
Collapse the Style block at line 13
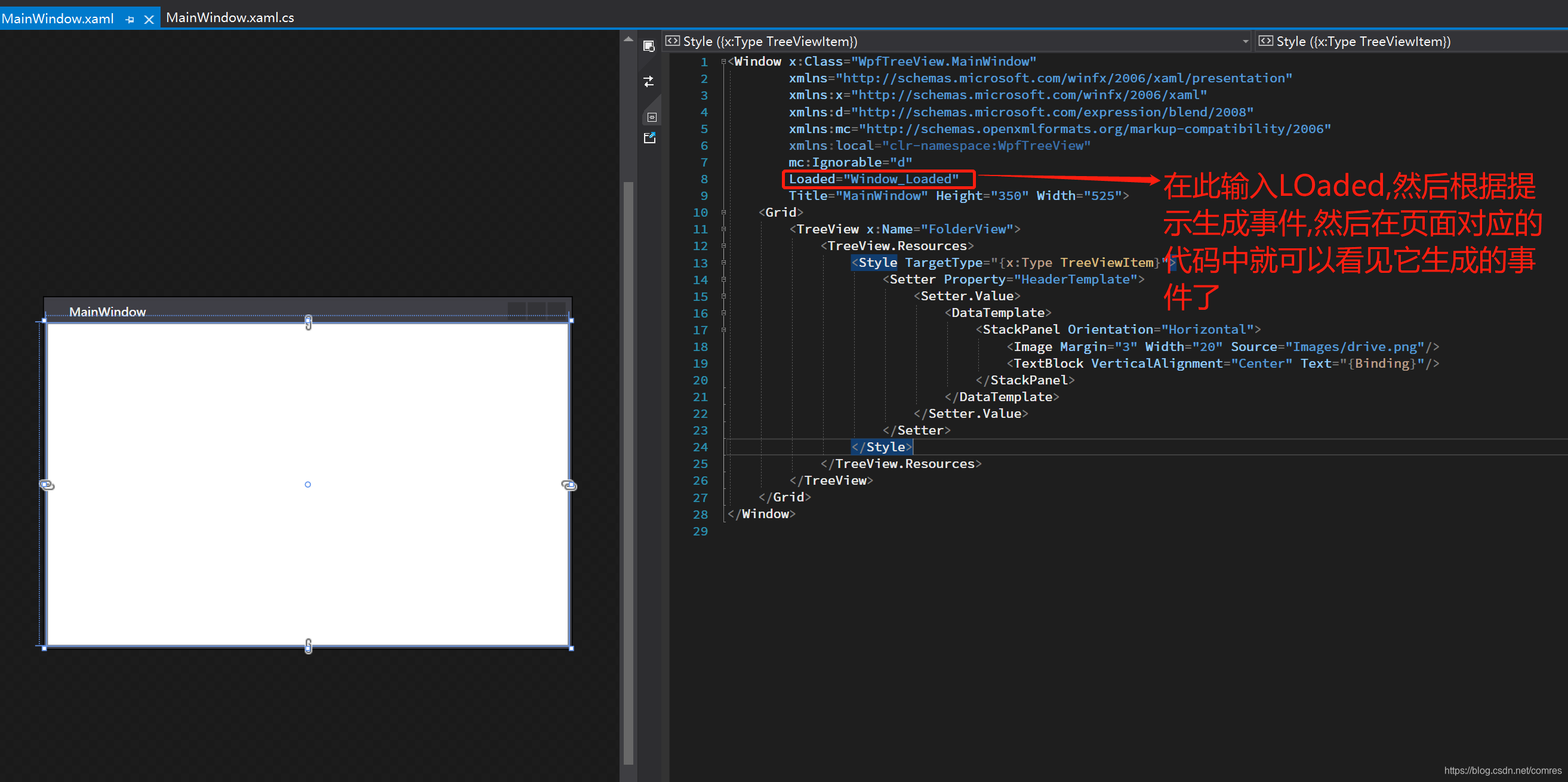pyautogui.click(x=723, y=263)
